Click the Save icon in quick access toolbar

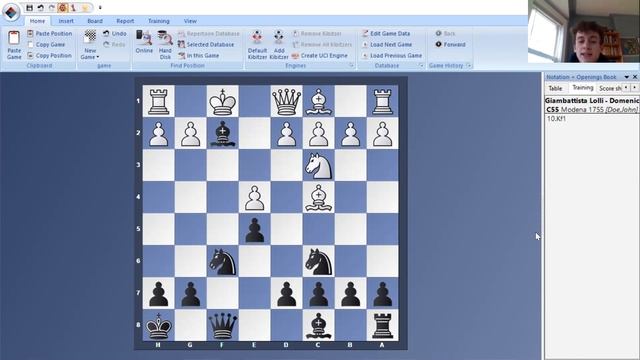pos(29,7)
